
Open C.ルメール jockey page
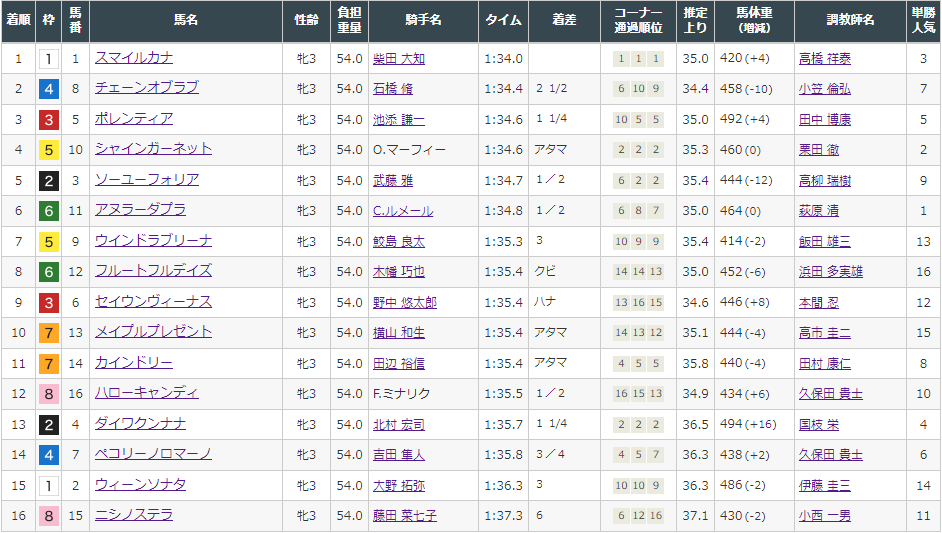pyautogui.click(x=403, y=211)
